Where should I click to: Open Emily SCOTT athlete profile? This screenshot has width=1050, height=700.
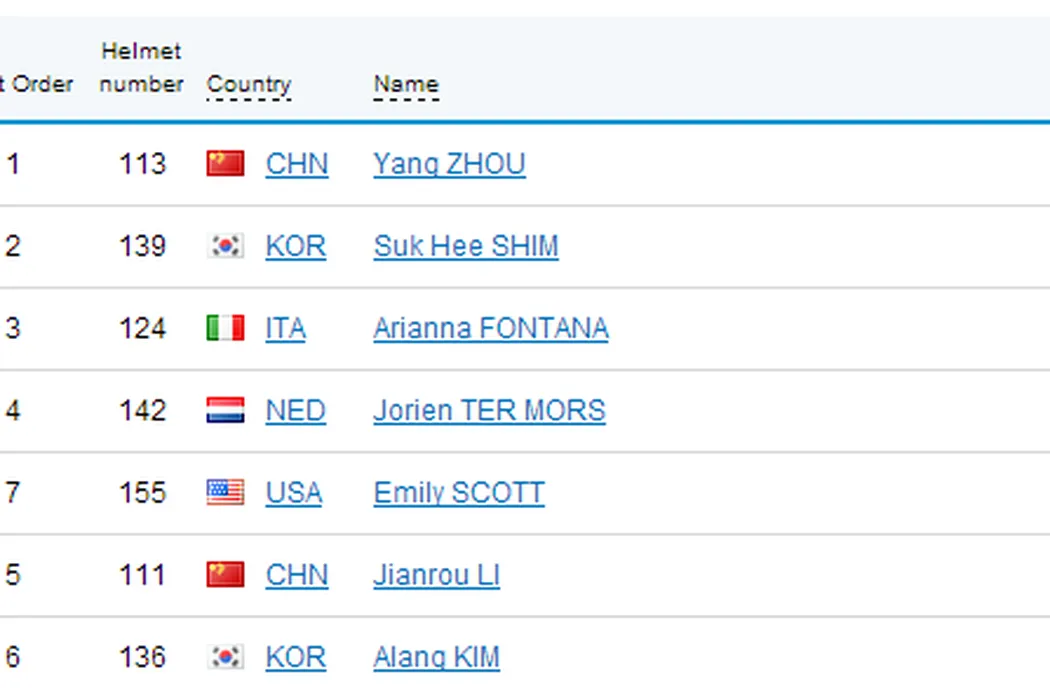pyautogui.click(x=459, y=492)
